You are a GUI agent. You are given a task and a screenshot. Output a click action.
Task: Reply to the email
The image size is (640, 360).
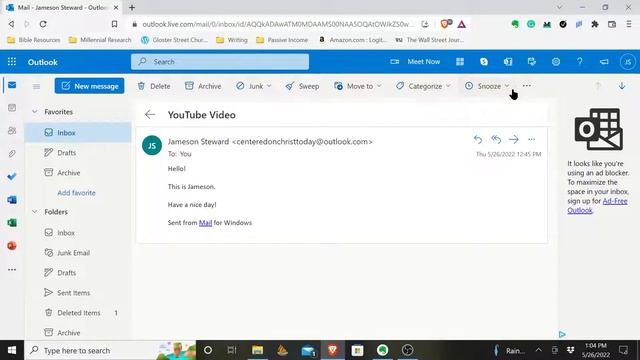point(478,140)
